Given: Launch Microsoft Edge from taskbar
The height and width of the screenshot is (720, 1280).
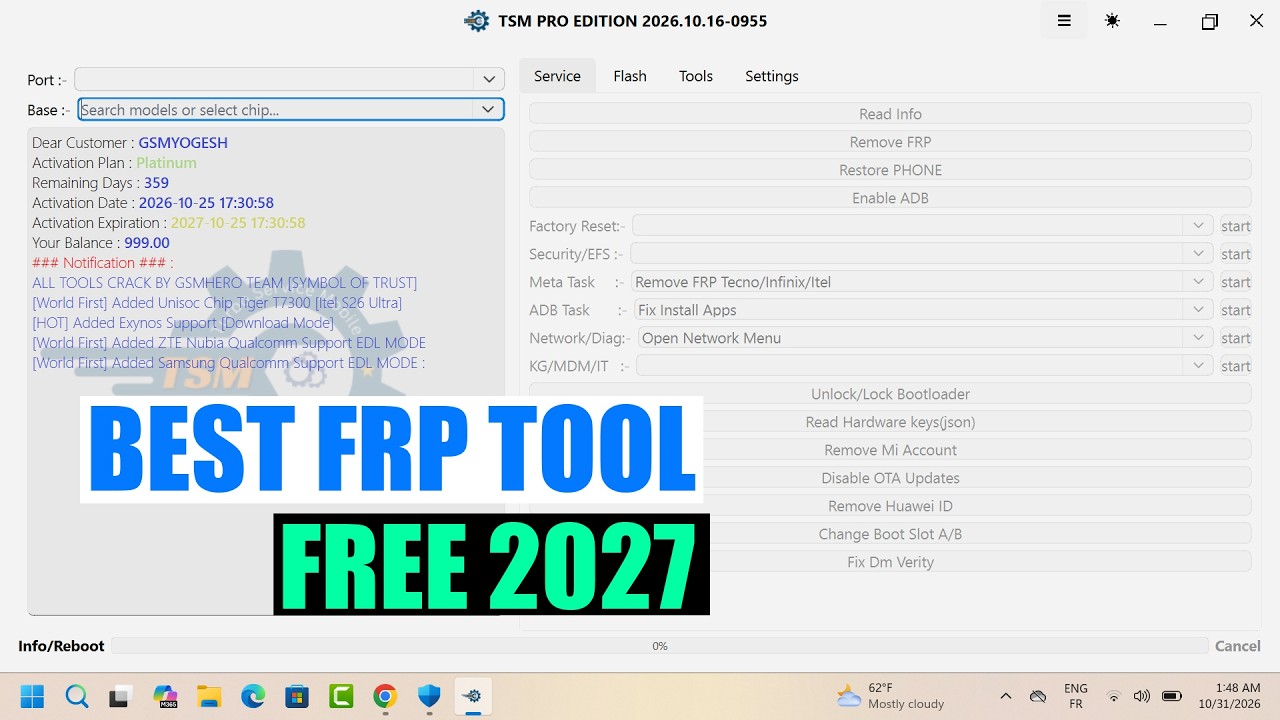Looking at the screenshot, I should 253,696.
